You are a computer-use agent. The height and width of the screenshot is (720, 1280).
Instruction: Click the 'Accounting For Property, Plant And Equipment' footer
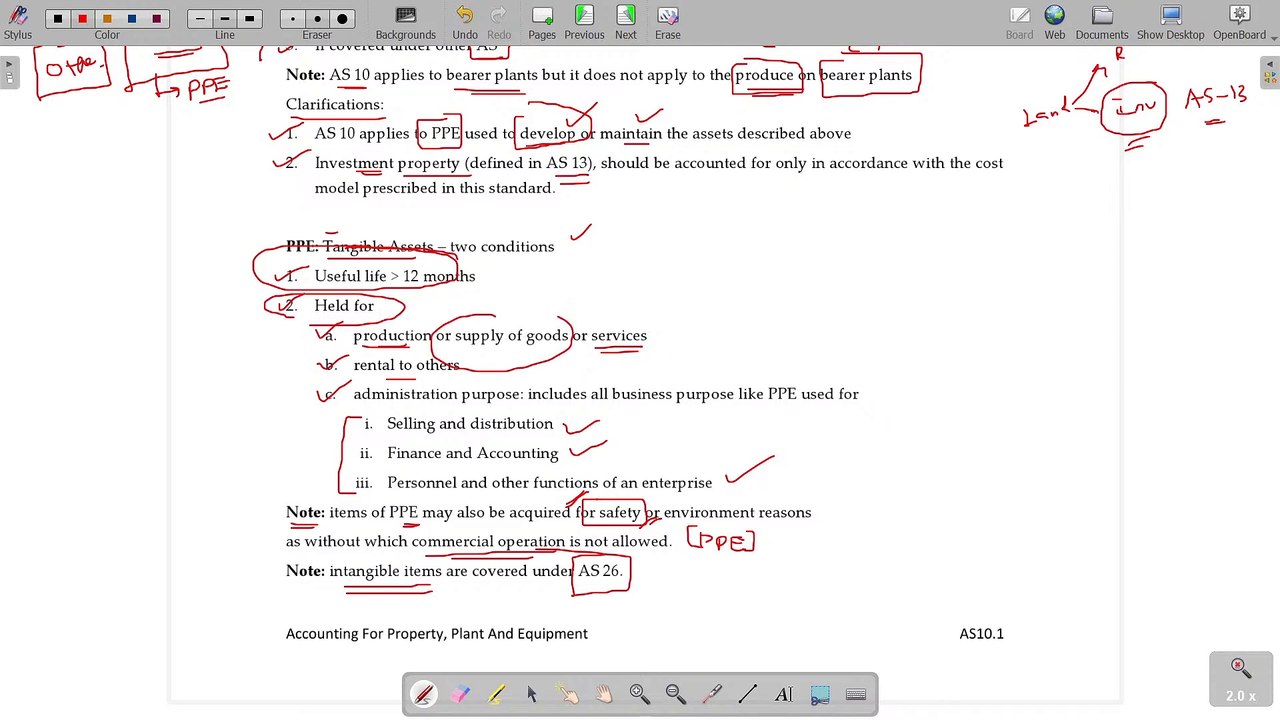coord(437,634)
